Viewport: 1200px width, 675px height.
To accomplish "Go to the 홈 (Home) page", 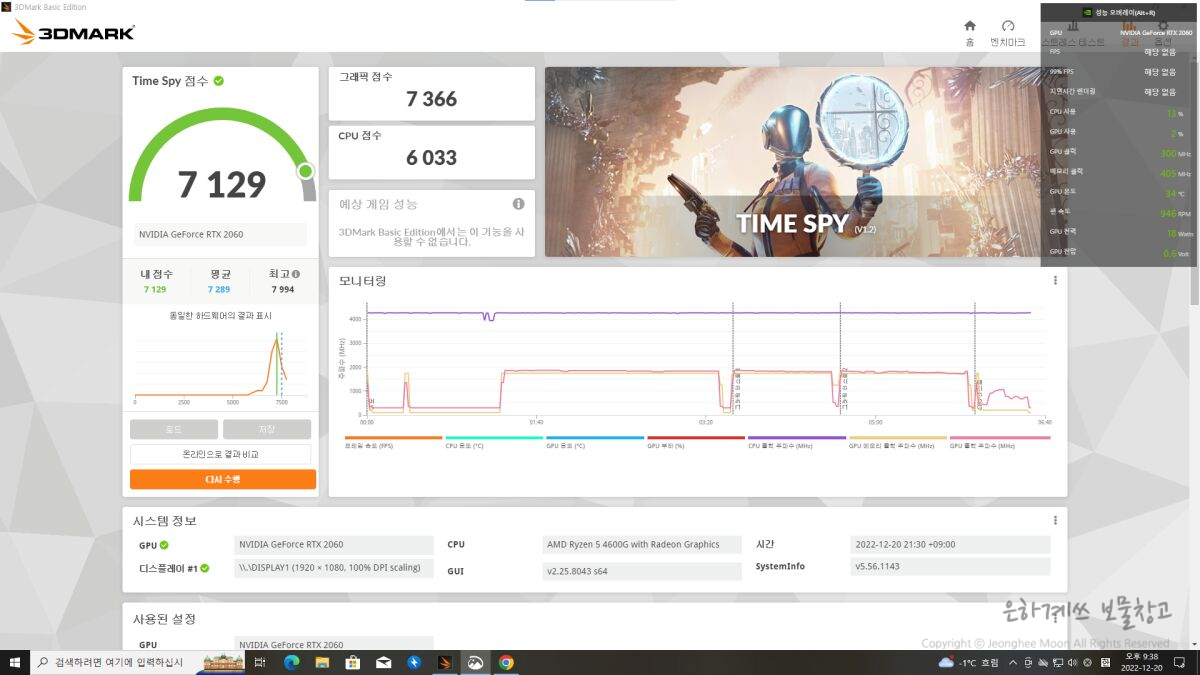I will point(969,32).
